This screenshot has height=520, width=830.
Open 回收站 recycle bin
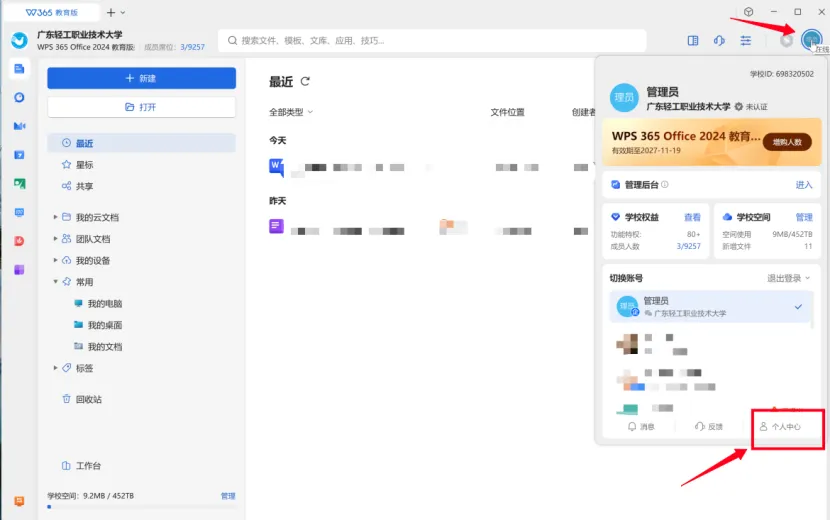click(x=82, y=399)
